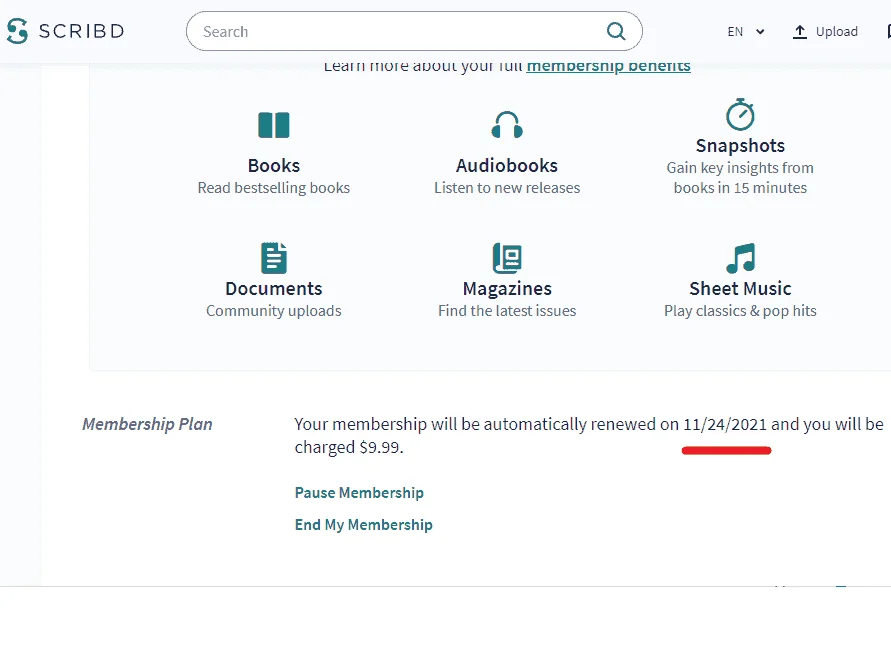
Task: Click 'Read bestselling books' description
Action: [x=274, y=188]
